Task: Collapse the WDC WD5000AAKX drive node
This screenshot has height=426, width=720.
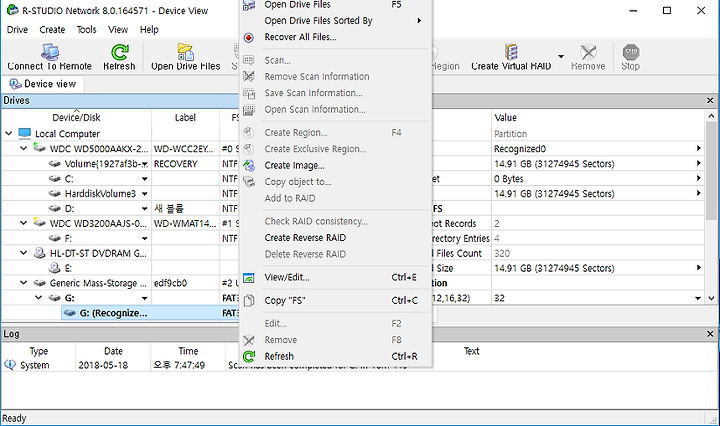Action: pyautogui.click(x=24, y=148)
